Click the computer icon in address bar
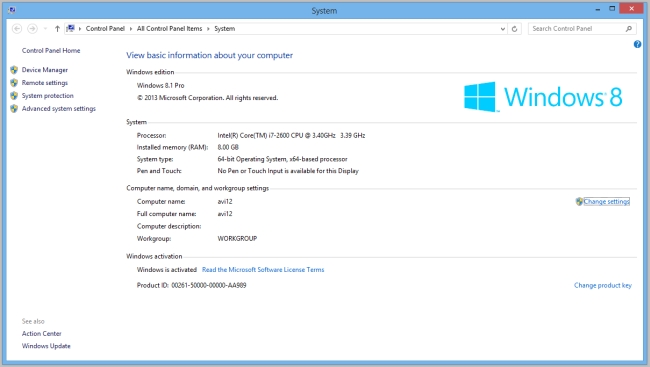The height and width of the screenshot is (367, 650). [70, 28]
